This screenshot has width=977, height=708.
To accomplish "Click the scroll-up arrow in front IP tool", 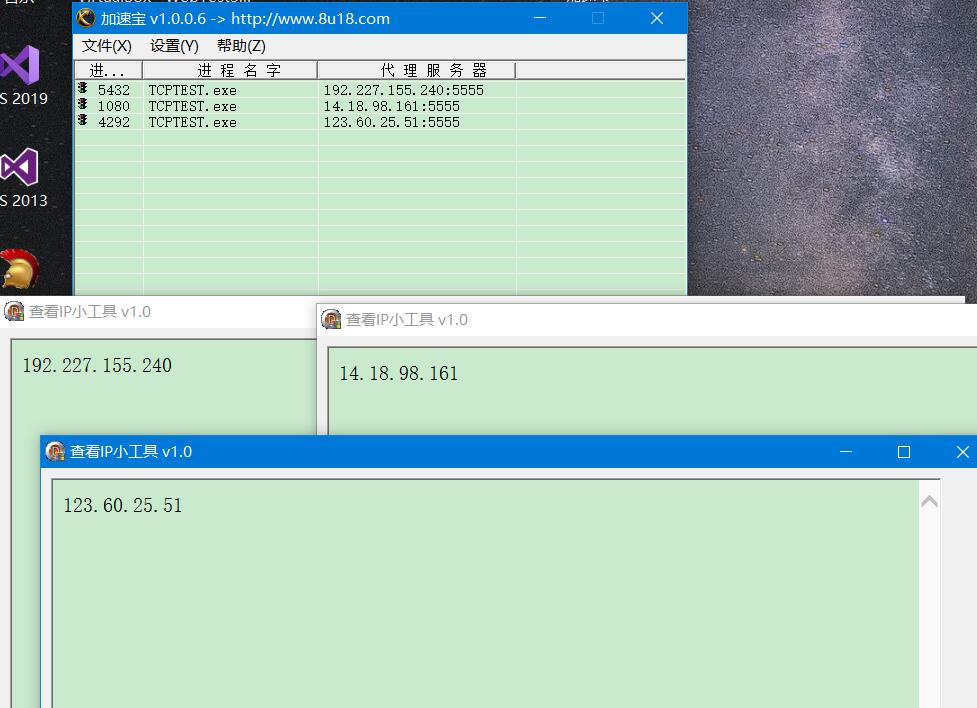I will pyautogui.click(x=929, y=501).
